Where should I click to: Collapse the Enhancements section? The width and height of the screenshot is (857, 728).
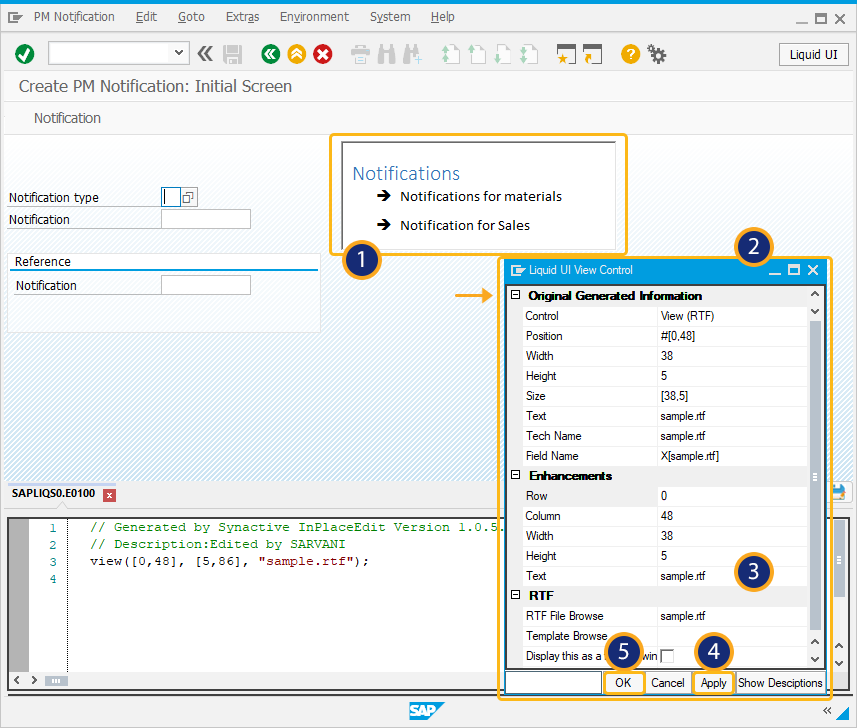(x=515, y=475)
